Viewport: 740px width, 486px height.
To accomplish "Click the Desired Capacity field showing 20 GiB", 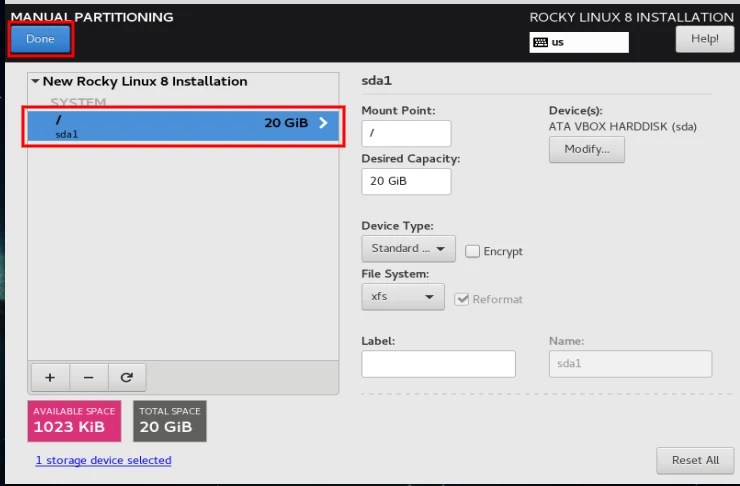I will click(x=406, y=182).
